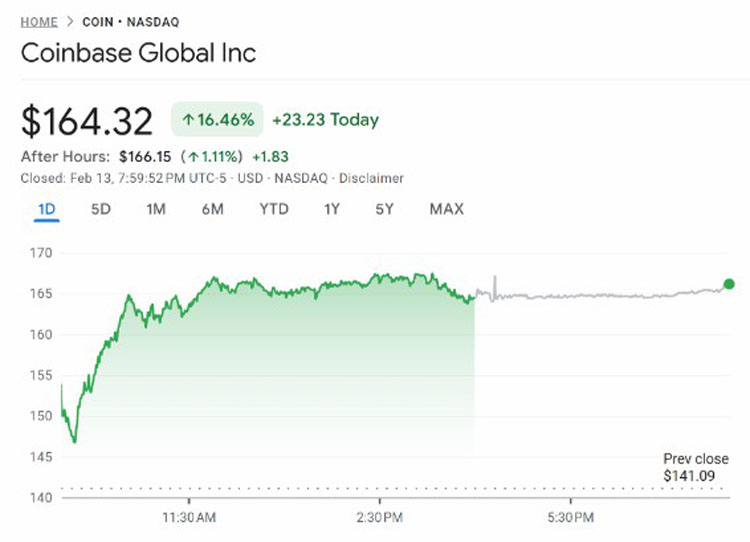Image resolution: width=750 pixels, height=542 pixels.
Task: Click the Prev close $141.09 label
Action: [689, 467]
